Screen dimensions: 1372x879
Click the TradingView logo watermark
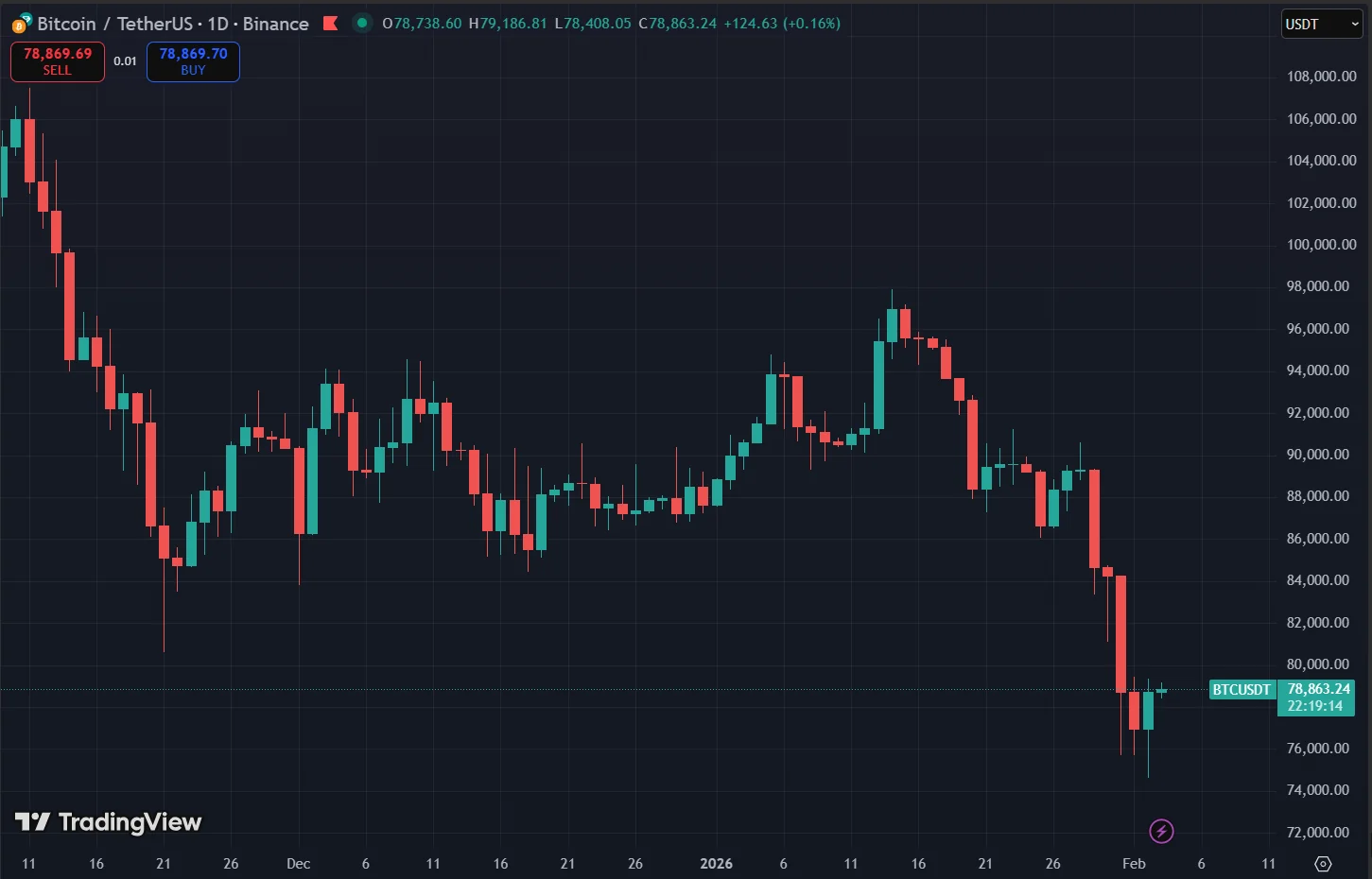[109, 821]
